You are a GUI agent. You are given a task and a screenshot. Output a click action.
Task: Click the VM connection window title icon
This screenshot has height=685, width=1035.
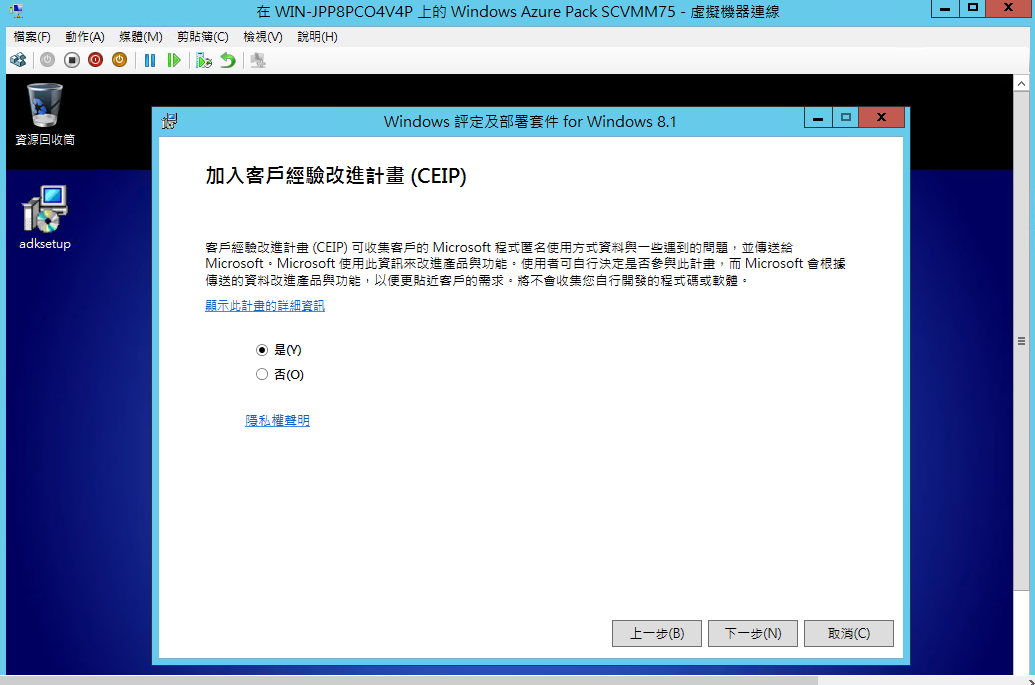click(16, 11)
